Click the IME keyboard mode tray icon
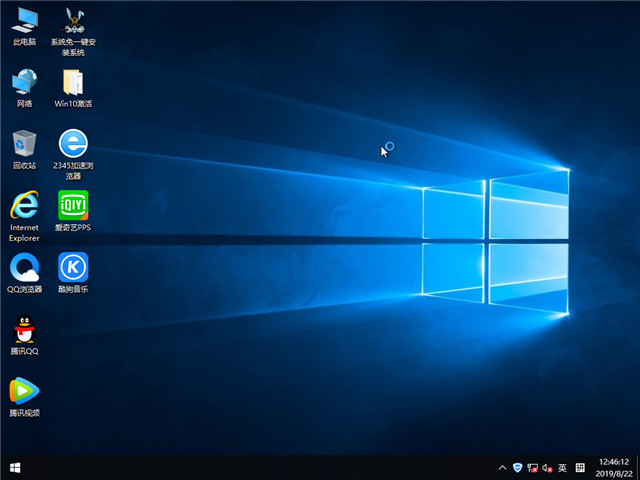The height and width of the screenshot is (480, 640). [579, 467]
